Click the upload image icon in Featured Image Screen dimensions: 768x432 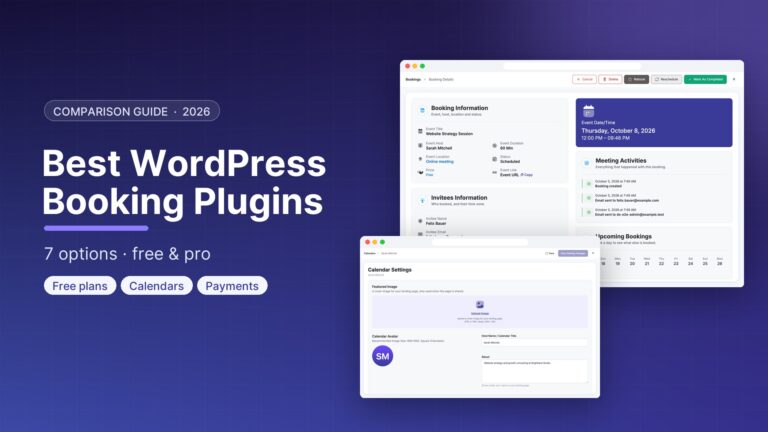coord(480,305)
